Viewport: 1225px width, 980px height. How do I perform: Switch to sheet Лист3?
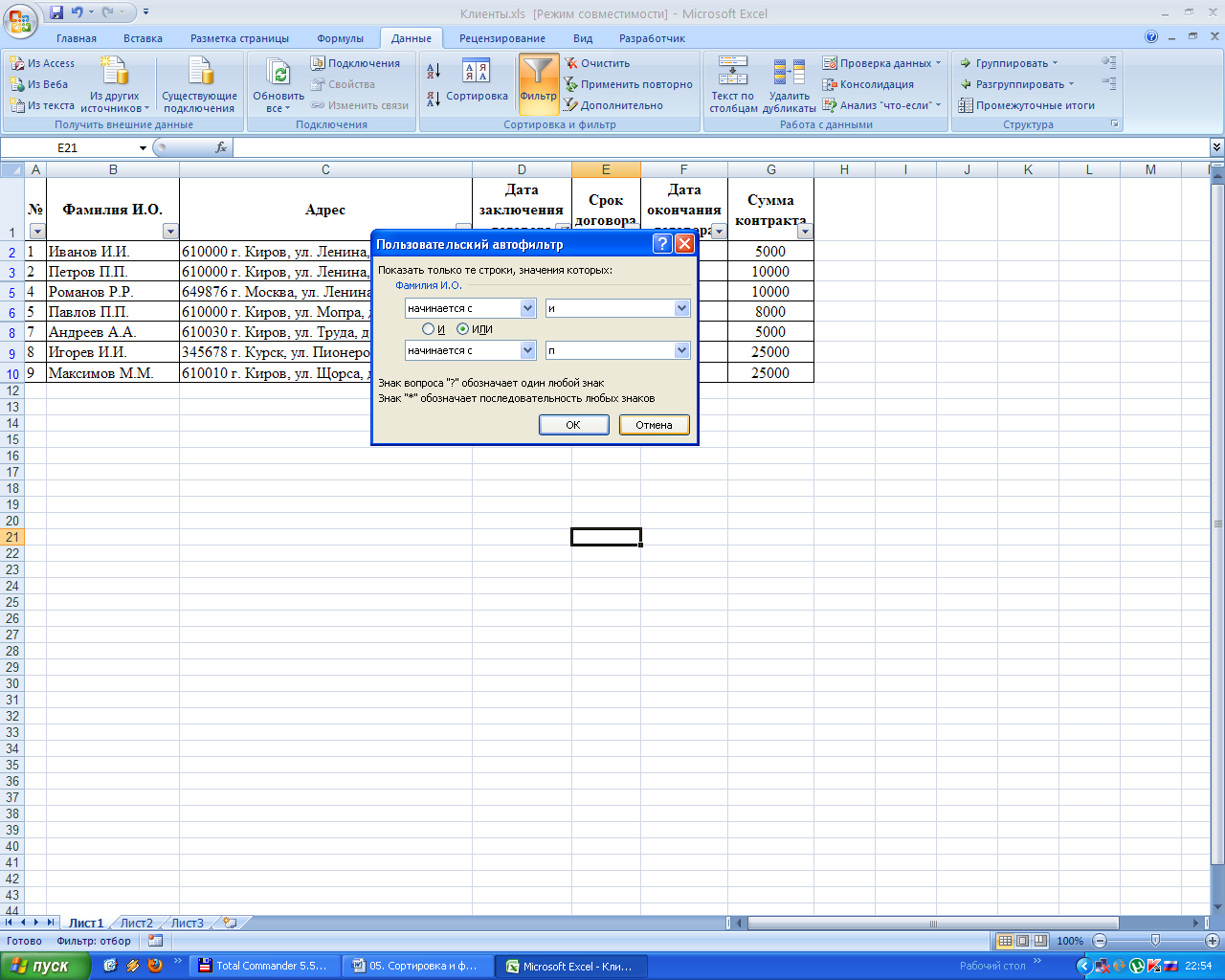click(187, 924)
